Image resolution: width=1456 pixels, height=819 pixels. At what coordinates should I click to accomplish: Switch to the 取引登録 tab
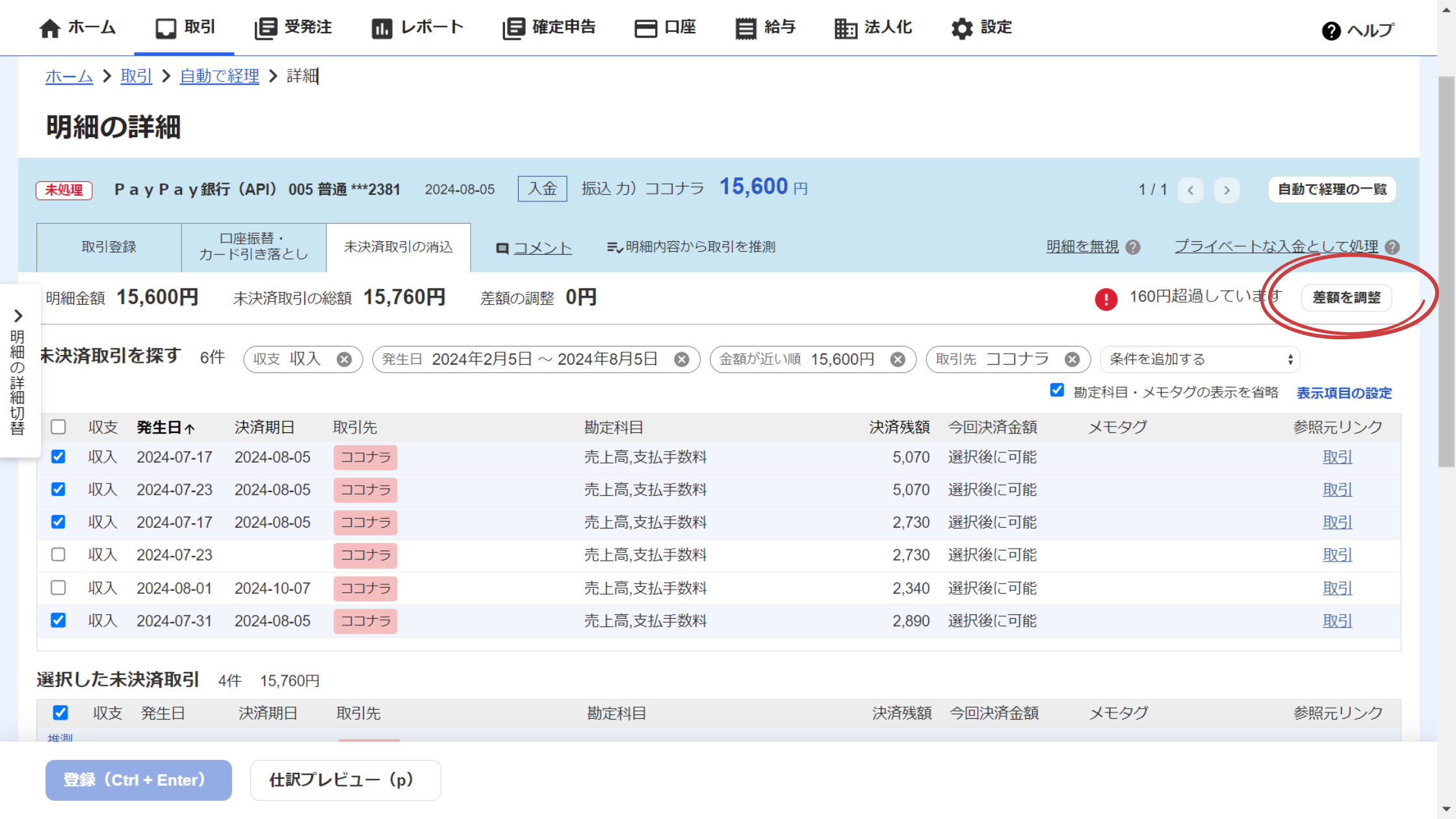click(109, 247)
